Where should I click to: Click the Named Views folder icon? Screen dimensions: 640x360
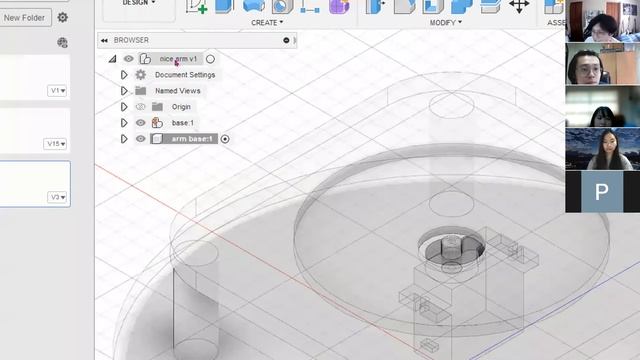click(x=140, y=91)
